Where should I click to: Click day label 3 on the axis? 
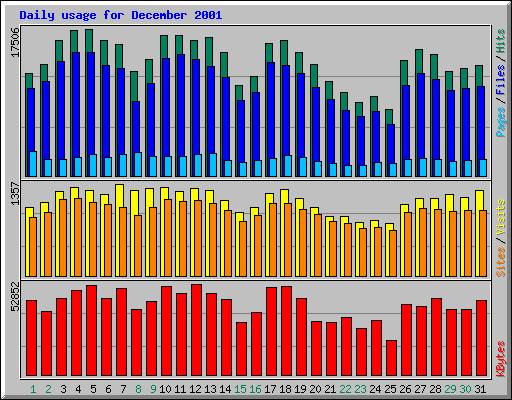pos(63,389)
